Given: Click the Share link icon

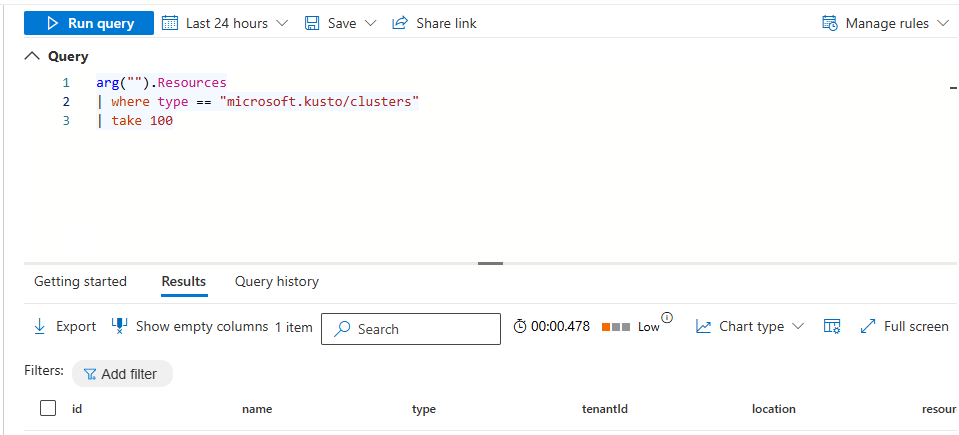Looking at the screenshot, I should tap(400, 23).
